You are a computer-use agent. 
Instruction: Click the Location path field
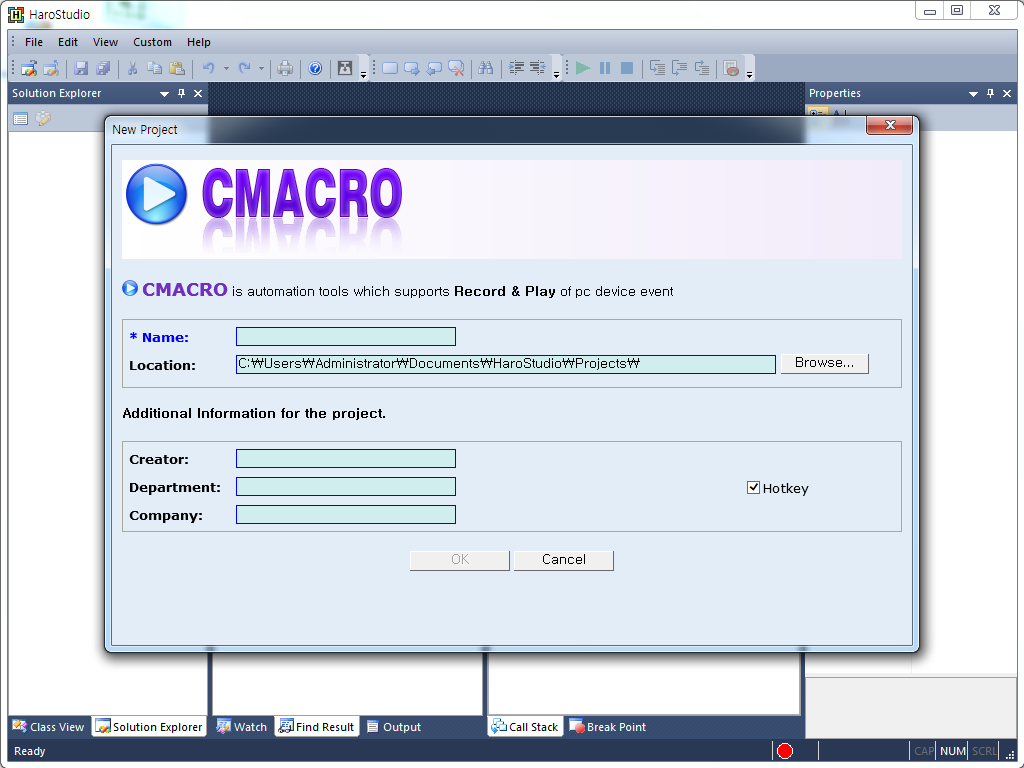(505, 364)
